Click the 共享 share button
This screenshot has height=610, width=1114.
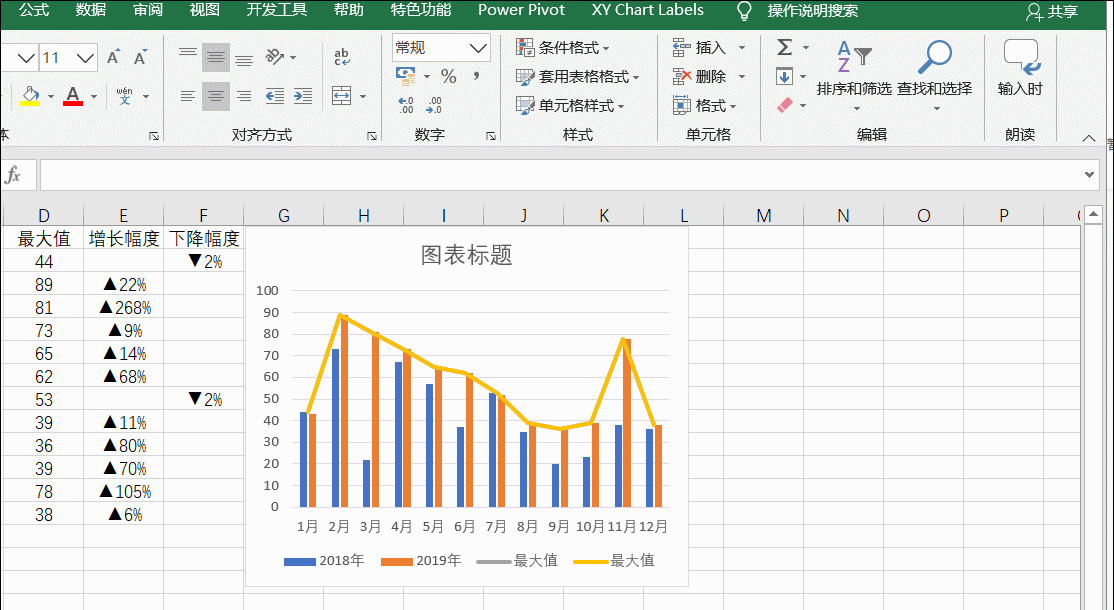1052,11
